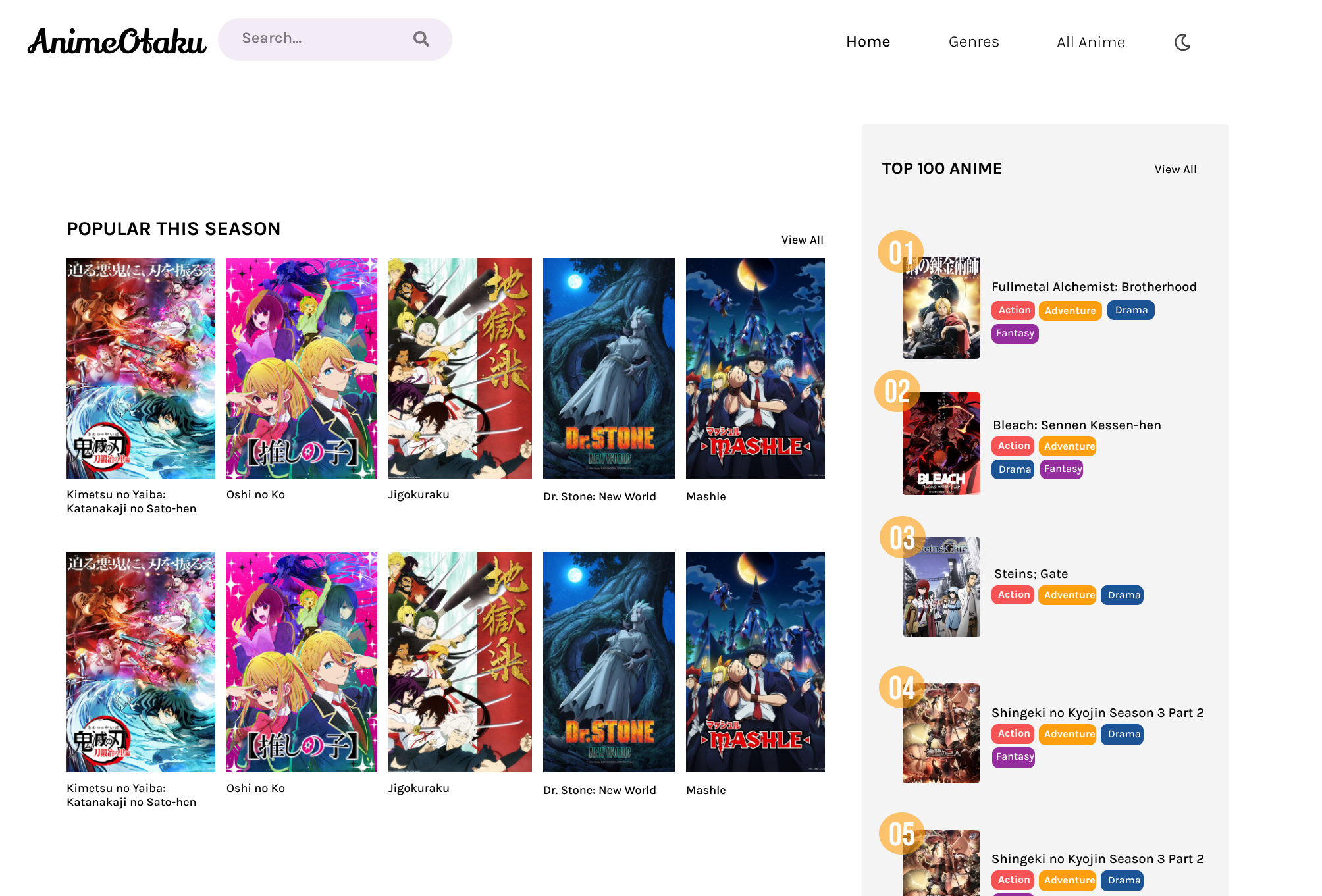Go to the Home tab
The height and width of the screenshot is (896, 1322).
868,41
